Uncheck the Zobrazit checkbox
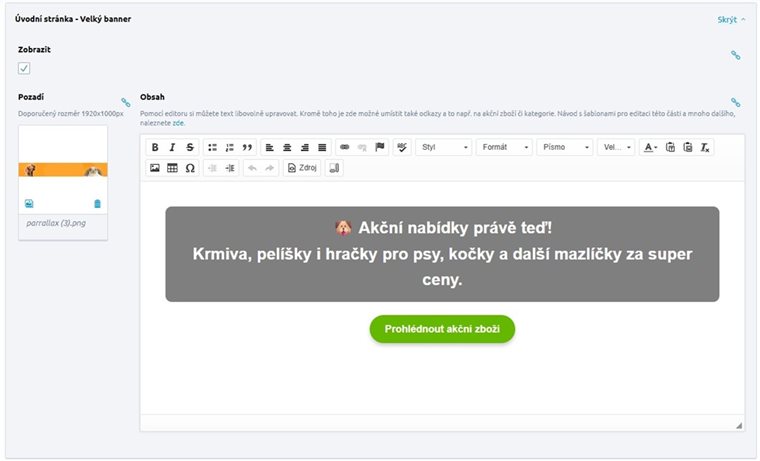Viewport: 760px width, 461px height. [24, 68]
